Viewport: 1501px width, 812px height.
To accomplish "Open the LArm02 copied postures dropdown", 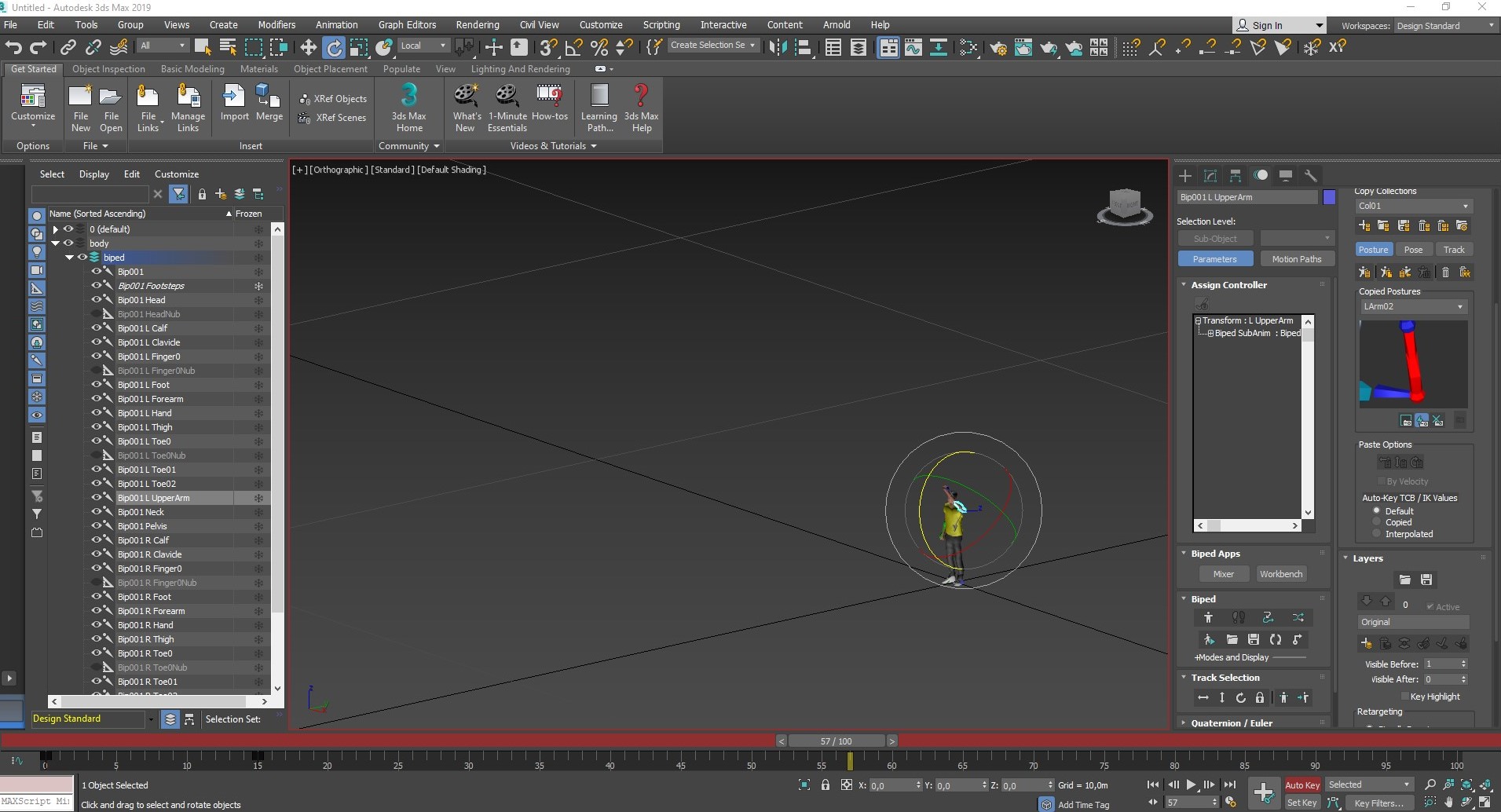I will [x=1413, y=306].
